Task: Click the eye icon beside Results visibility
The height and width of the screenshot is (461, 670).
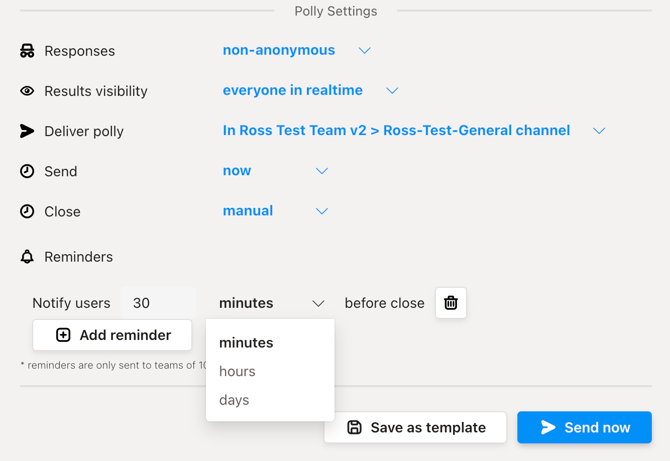Action: pos(27,91)
